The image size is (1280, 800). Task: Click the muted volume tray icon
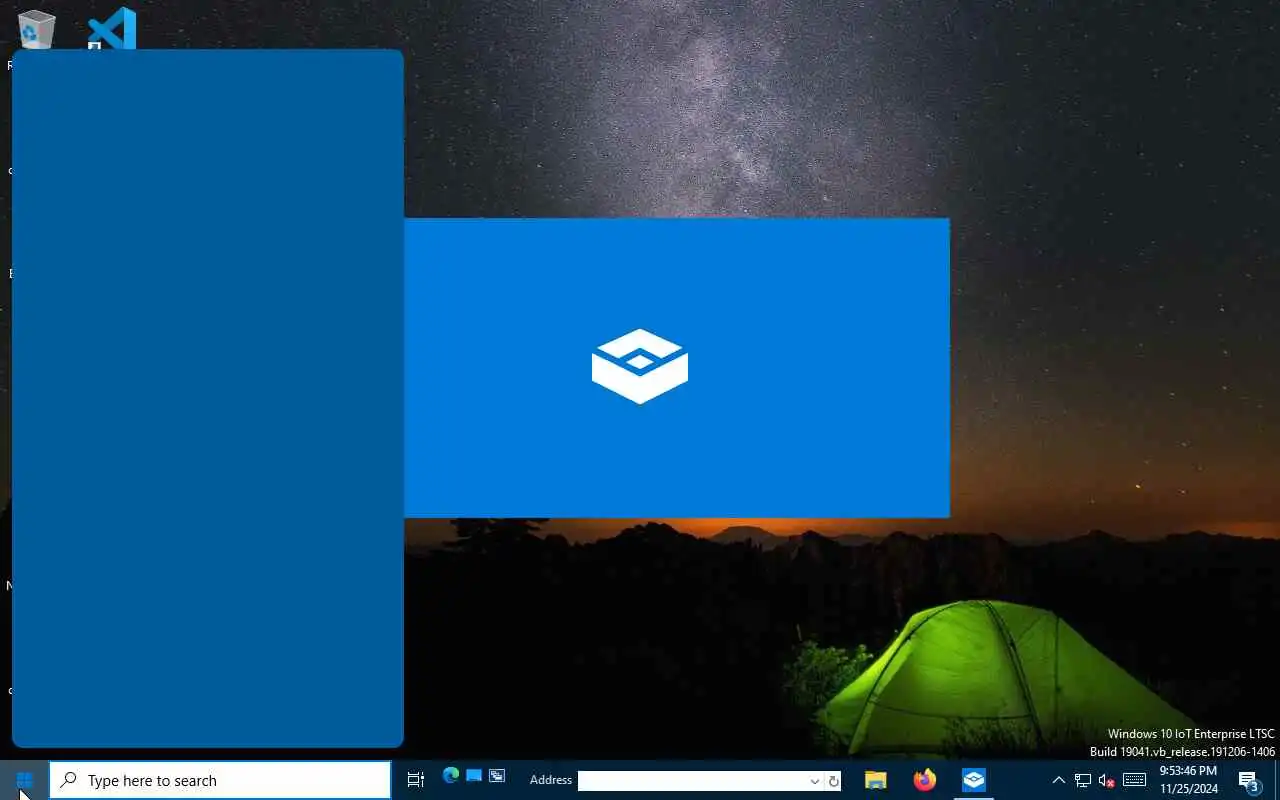pyautogui.click(x=1107, y=780)
